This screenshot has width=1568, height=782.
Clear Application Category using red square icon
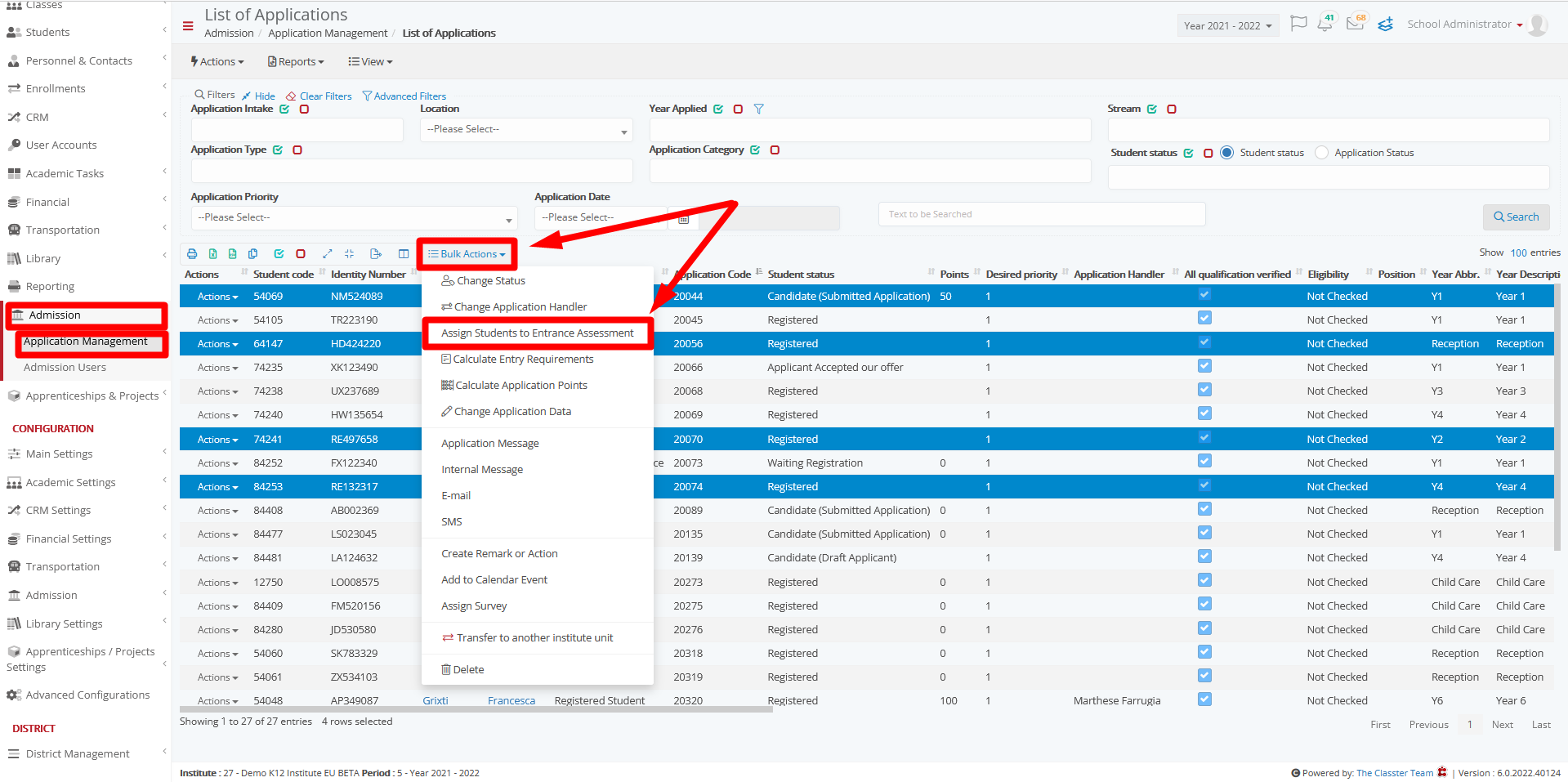tap(775, 150)
